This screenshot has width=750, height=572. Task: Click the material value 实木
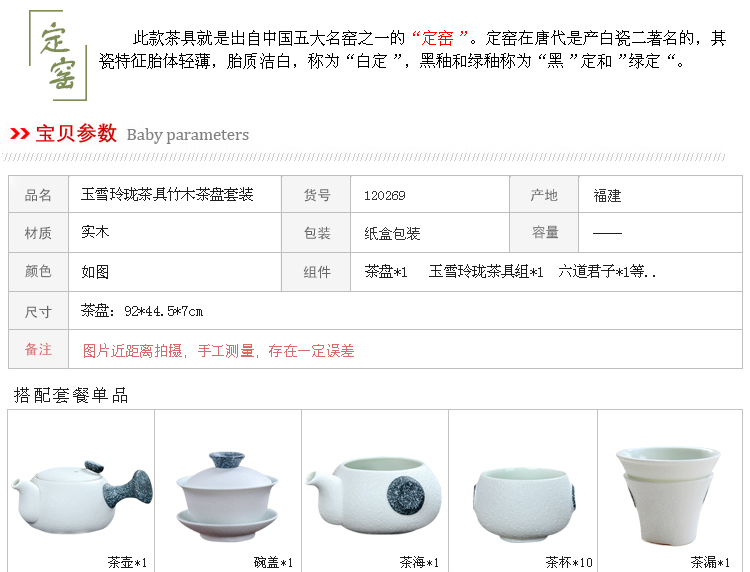(95, 232)
